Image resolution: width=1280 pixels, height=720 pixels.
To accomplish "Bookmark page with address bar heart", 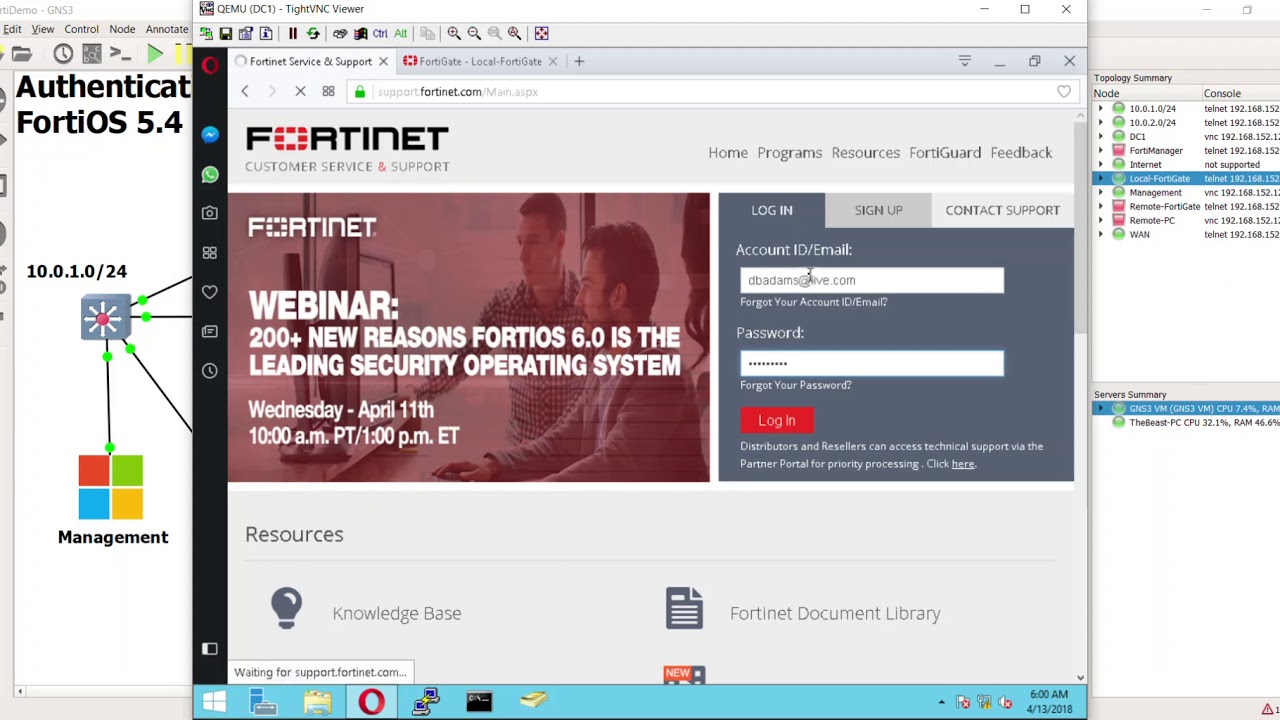I will pyautogui.click(x=1064, y=92).
